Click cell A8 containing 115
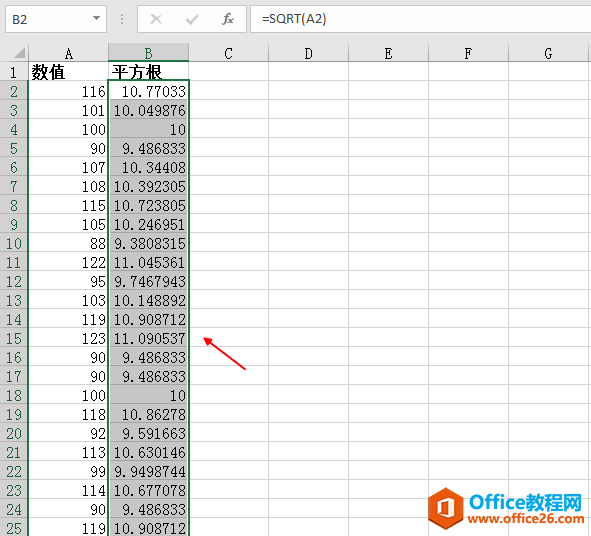 pyautogui.click(x=68, y=205)
